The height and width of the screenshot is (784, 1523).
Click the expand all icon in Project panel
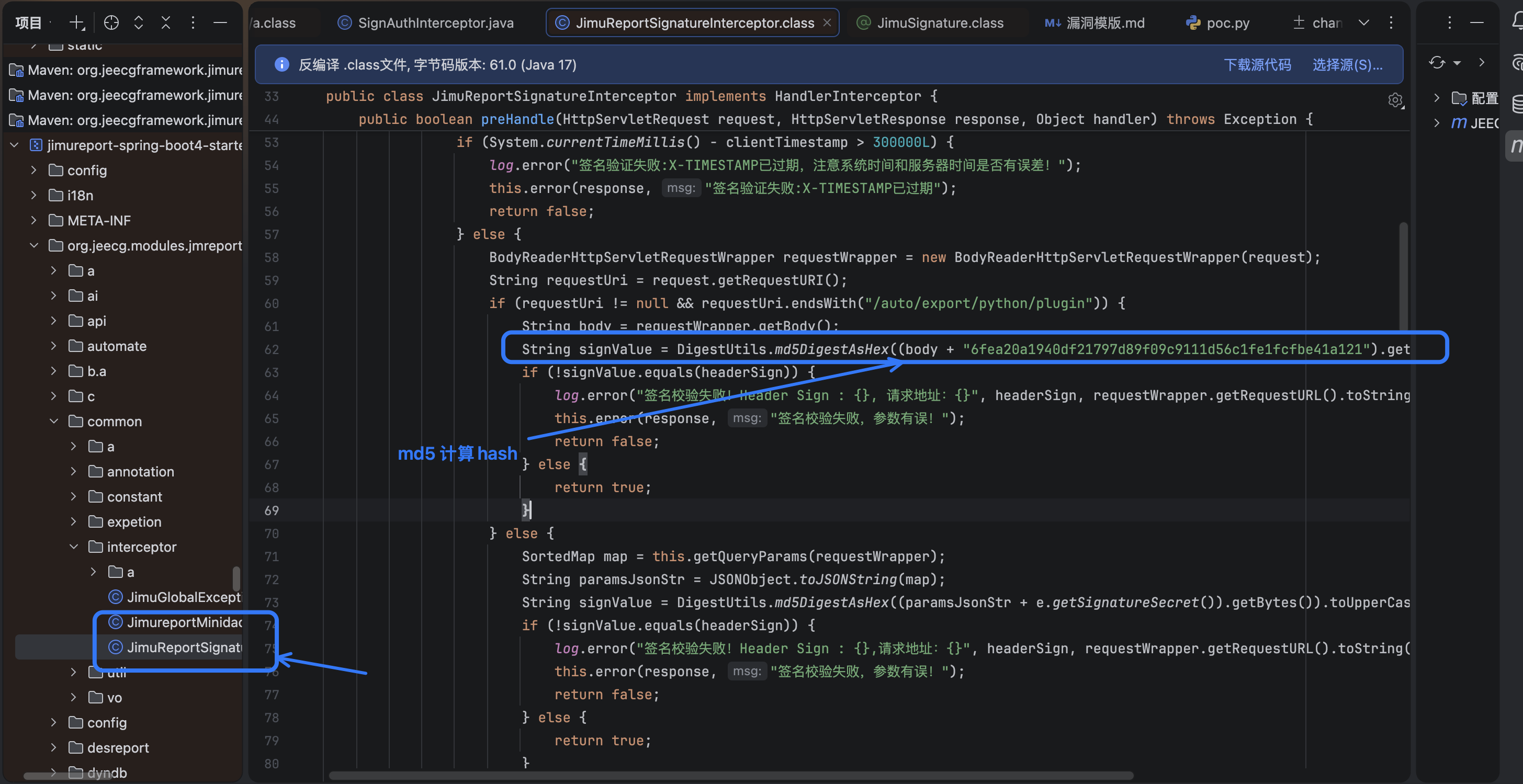coord(138,23)
